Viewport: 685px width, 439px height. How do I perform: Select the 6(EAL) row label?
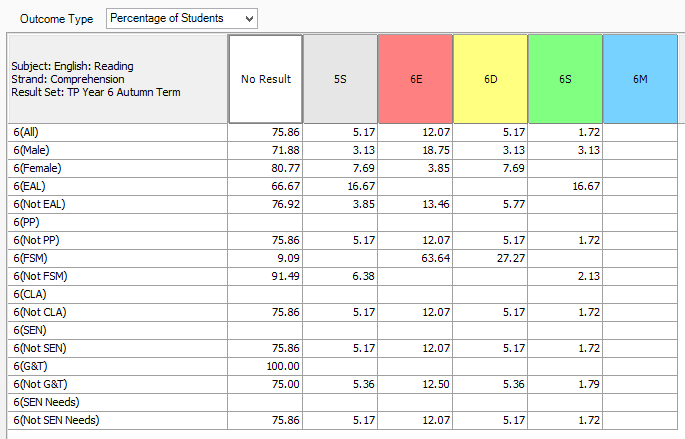coord(118,186)
